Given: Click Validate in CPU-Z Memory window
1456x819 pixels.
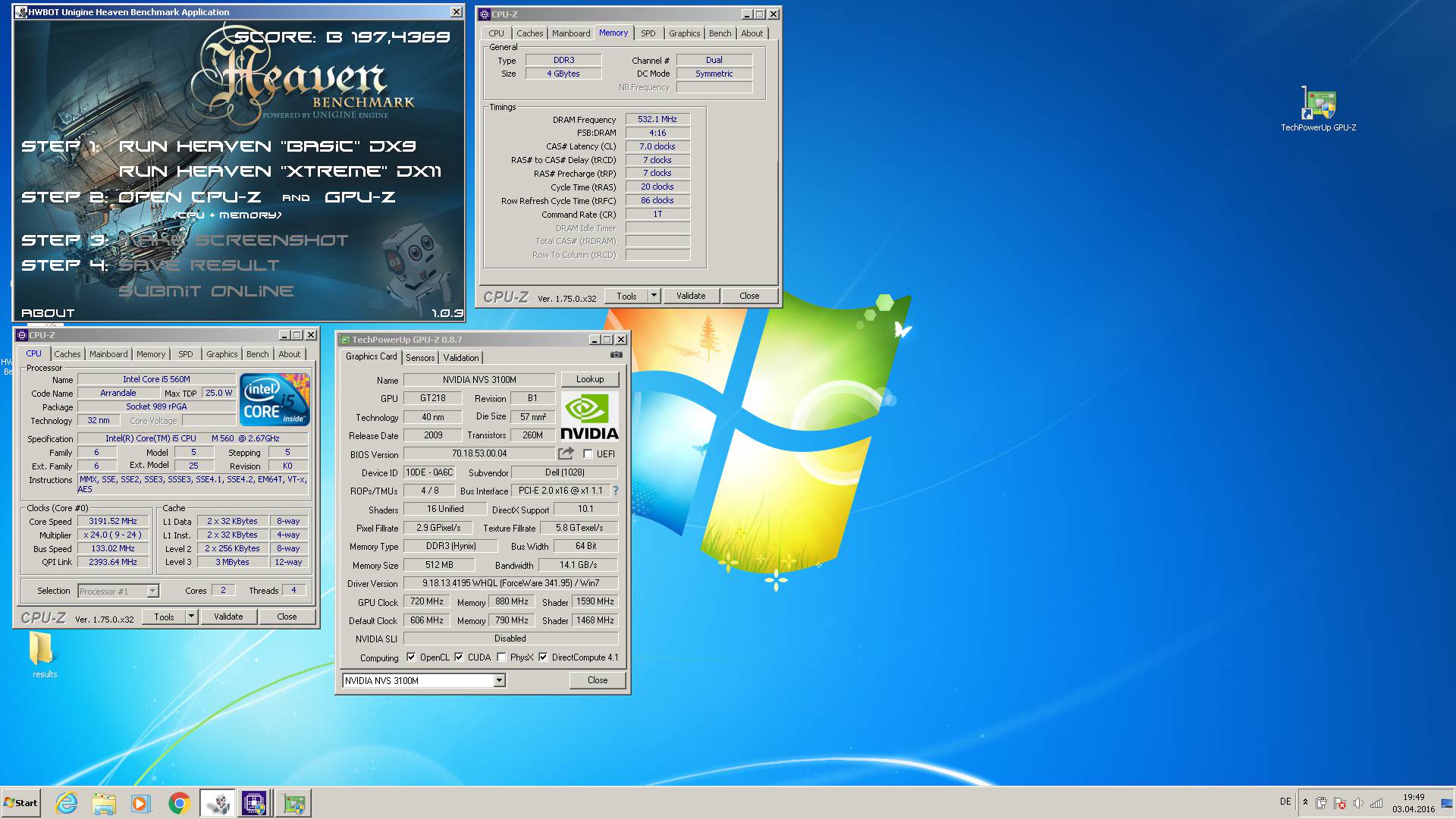Looking at the screenshot, I should pos(691,296).
